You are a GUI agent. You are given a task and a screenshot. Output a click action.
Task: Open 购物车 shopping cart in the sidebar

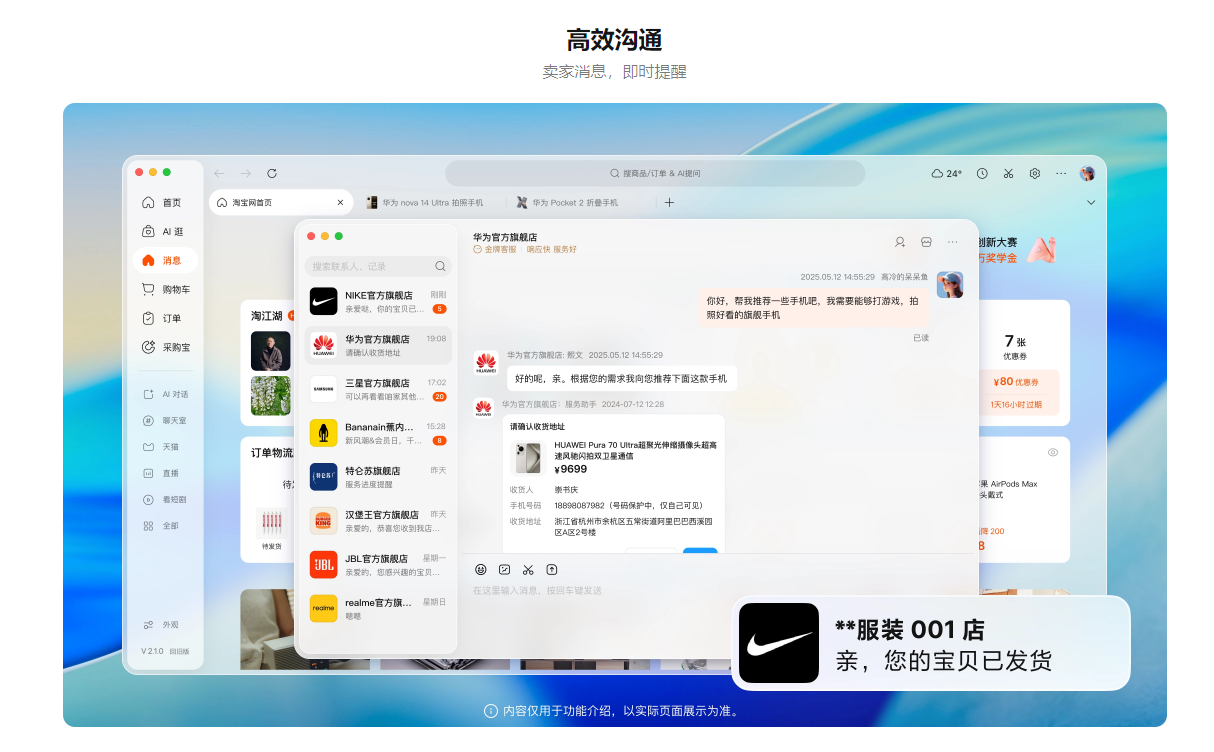(x=164, y=289)
